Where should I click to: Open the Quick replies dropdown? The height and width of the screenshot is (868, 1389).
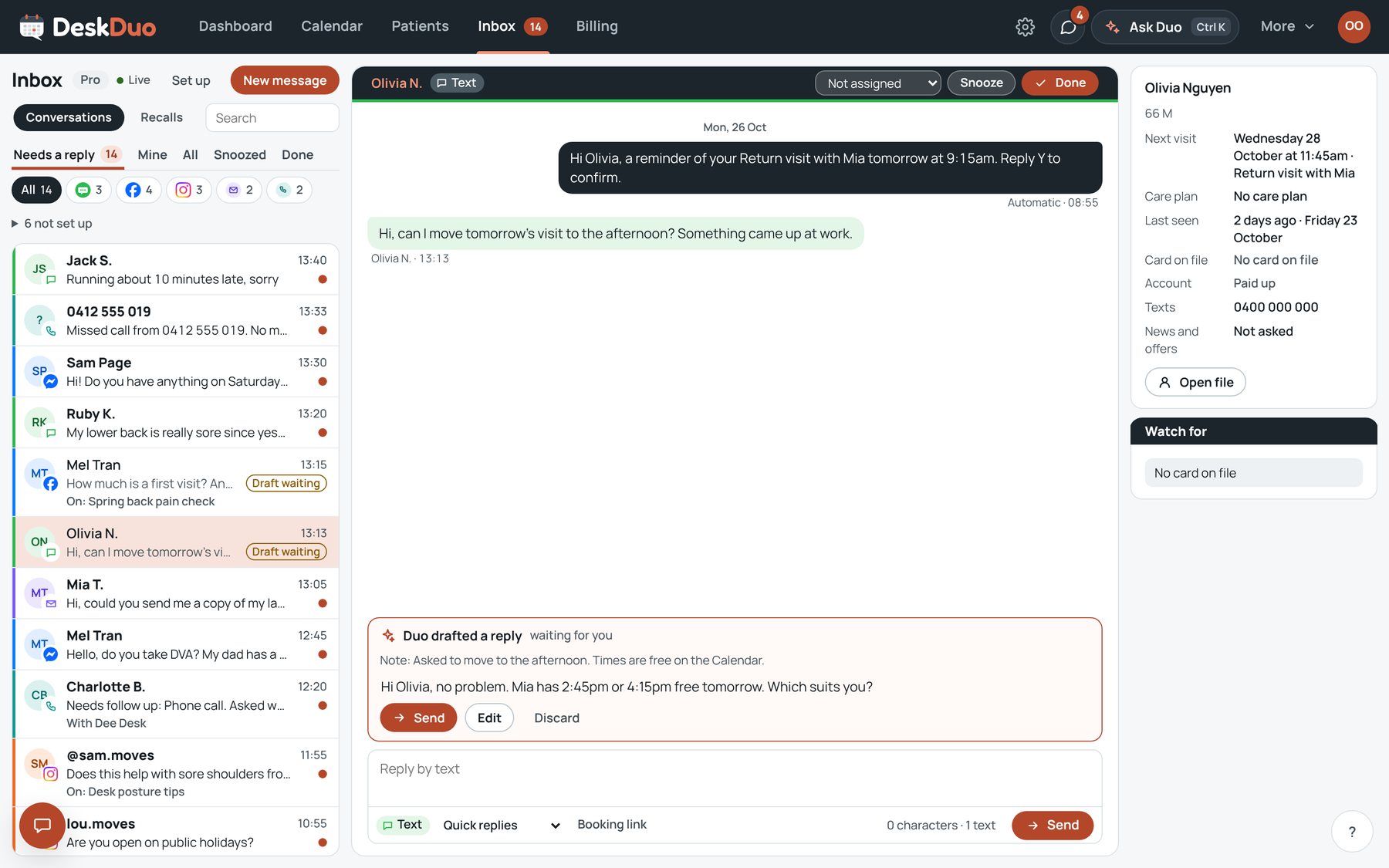501,826
